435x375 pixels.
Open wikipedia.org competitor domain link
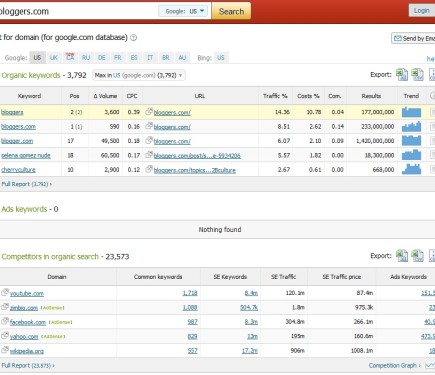coord(27,351)
